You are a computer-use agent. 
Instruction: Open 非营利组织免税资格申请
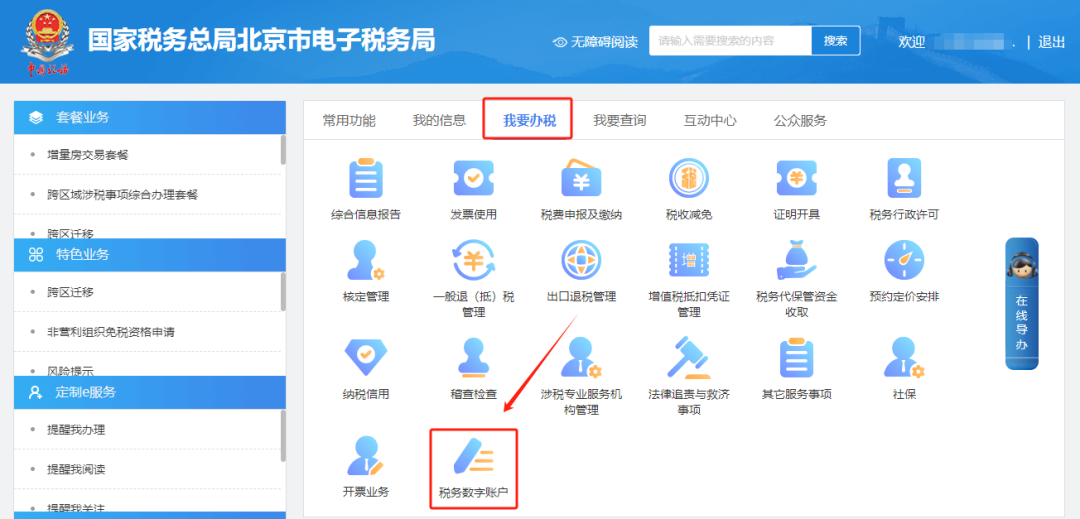click(x=111, y=332)
